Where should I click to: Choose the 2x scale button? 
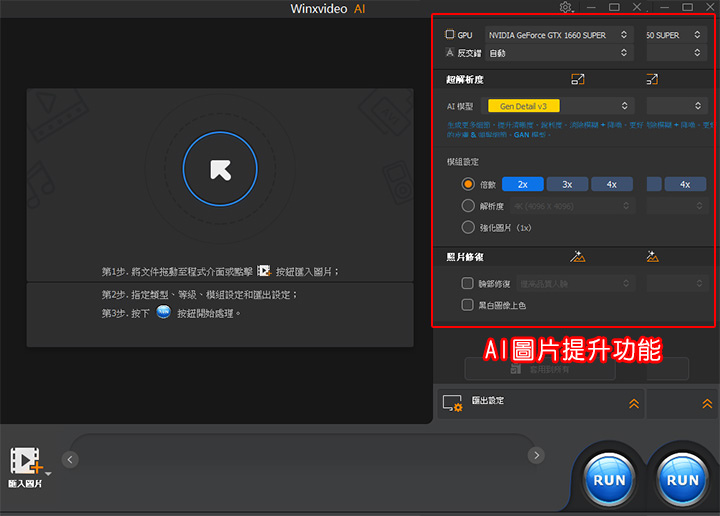[523, 184]
